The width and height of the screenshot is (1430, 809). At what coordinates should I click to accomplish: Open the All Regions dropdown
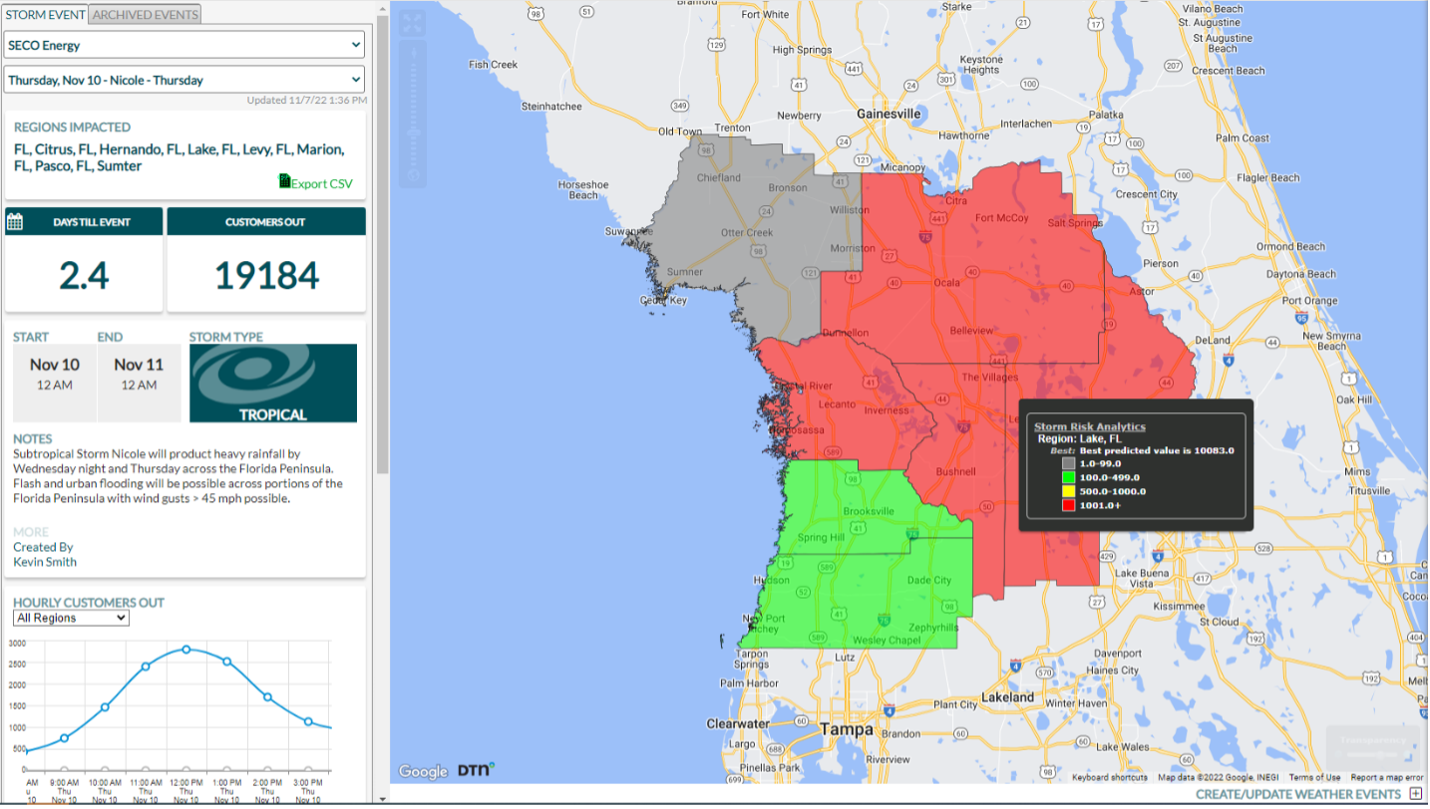point(71,618)
